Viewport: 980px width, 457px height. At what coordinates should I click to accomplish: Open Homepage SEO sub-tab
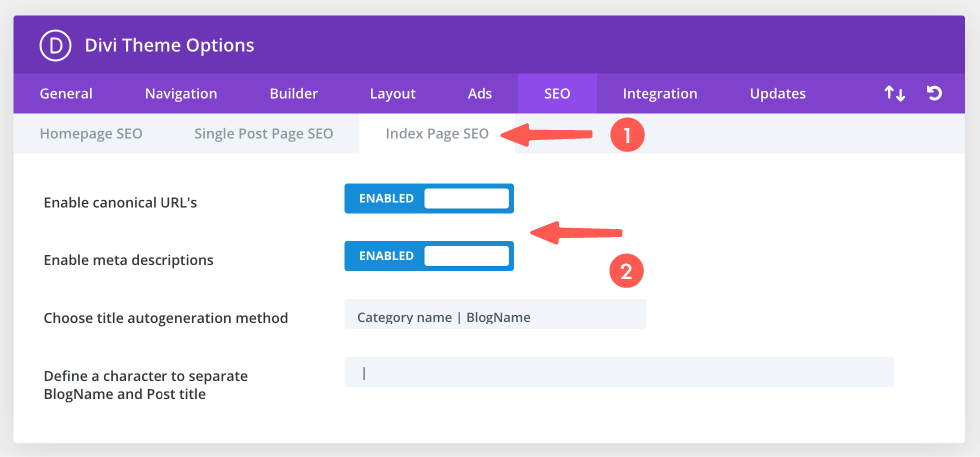point(91,134)
